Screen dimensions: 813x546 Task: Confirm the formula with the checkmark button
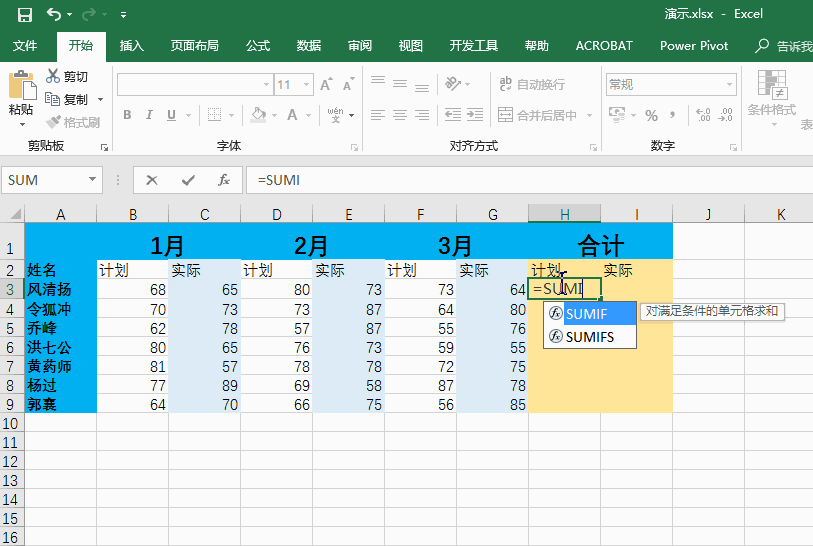point(188,180)
